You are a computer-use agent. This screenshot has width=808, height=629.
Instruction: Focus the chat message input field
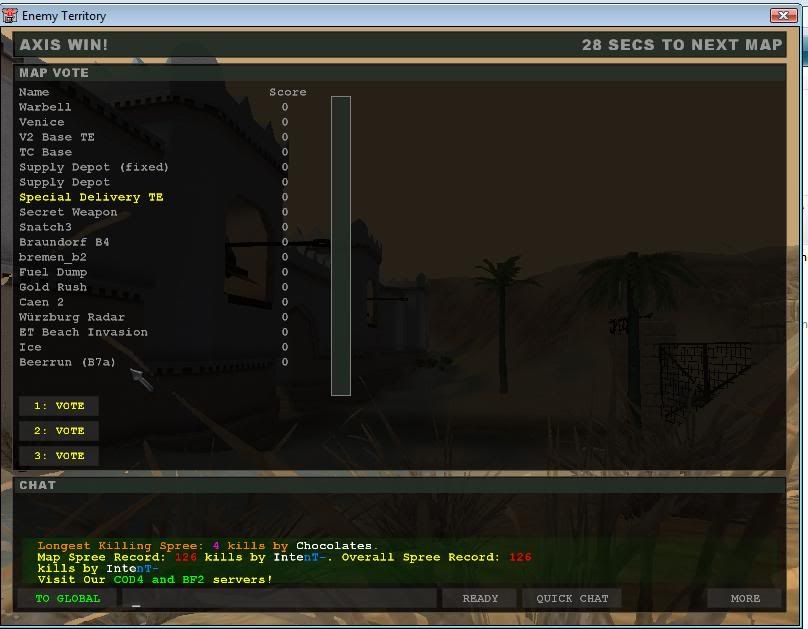pos(279,599)
